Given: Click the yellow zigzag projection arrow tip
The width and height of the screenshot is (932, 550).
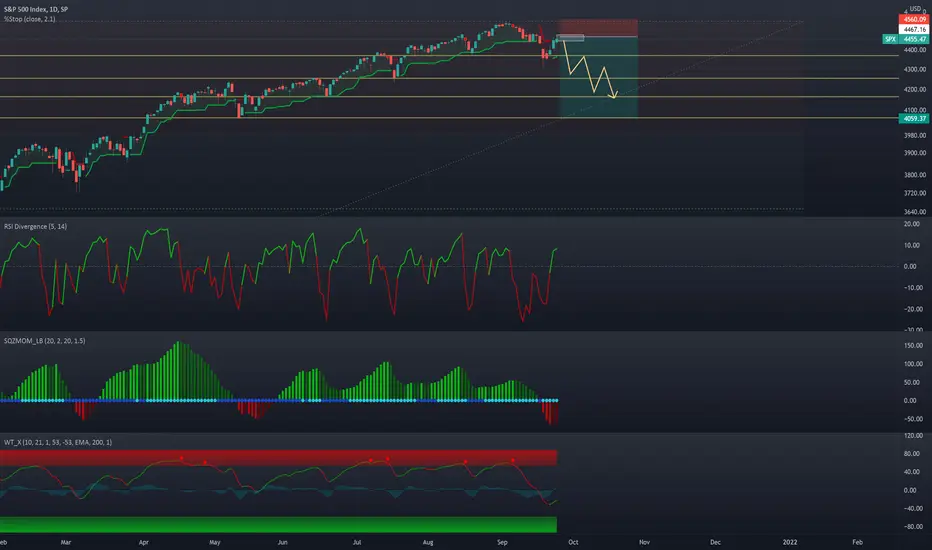Looking at the screenshot, I should pos(615,96).
